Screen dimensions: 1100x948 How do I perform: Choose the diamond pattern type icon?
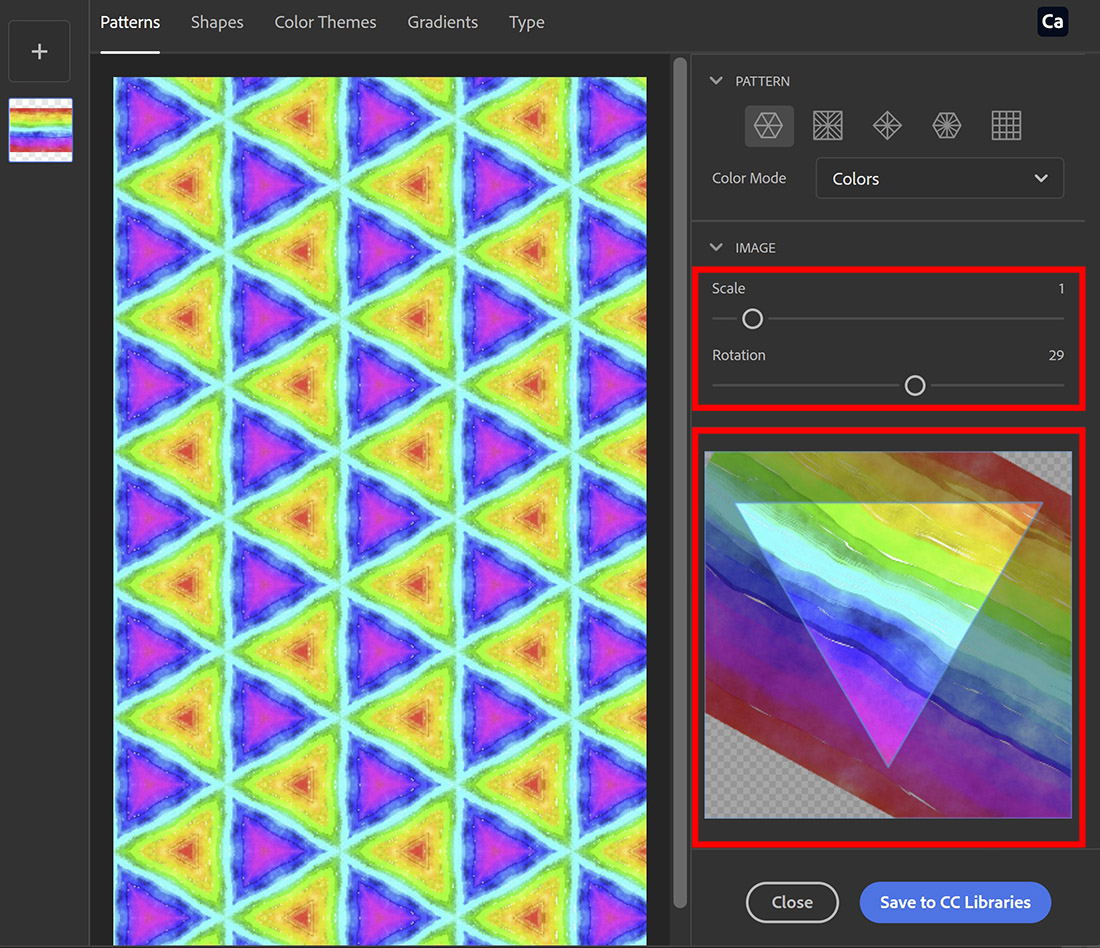887,125
